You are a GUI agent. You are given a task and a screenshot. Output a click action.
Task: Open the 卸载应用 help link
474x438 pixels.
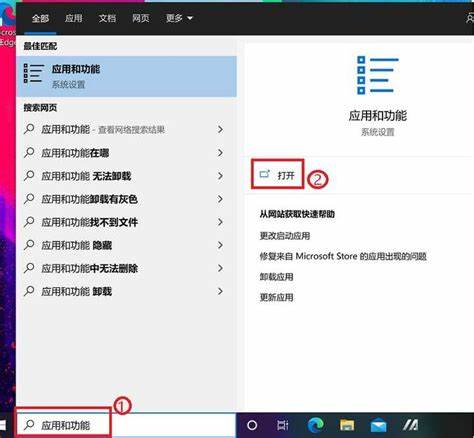[276, 277]
